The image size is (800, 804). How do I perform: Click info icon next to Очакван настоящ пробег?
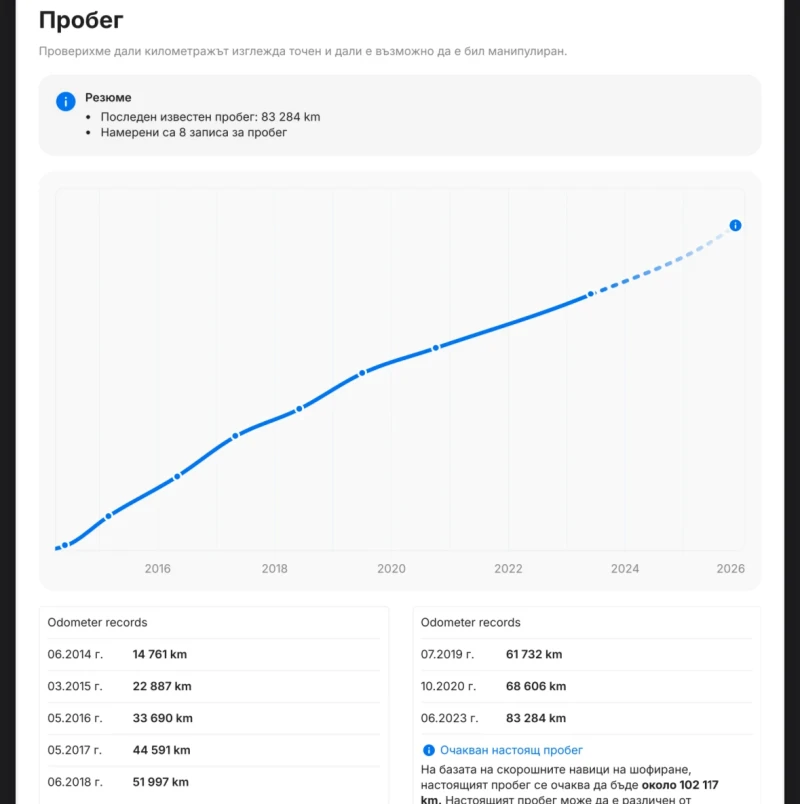(x=429, y=750)
